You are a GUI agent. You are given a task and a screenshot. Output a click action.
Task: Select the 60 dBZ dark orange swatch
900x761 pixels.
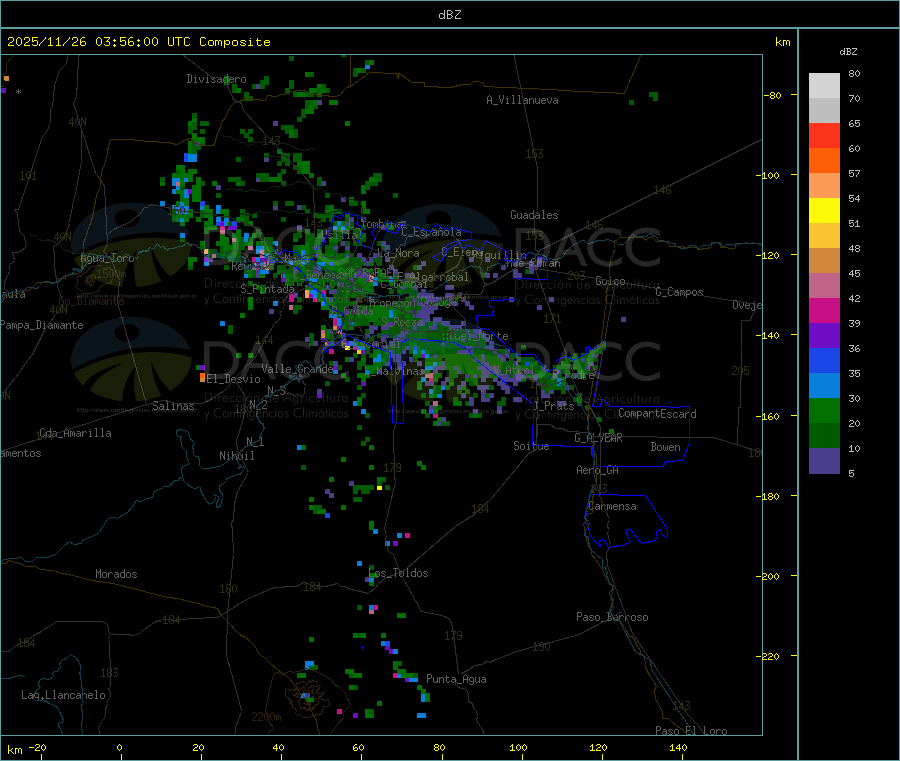point(824,161)
